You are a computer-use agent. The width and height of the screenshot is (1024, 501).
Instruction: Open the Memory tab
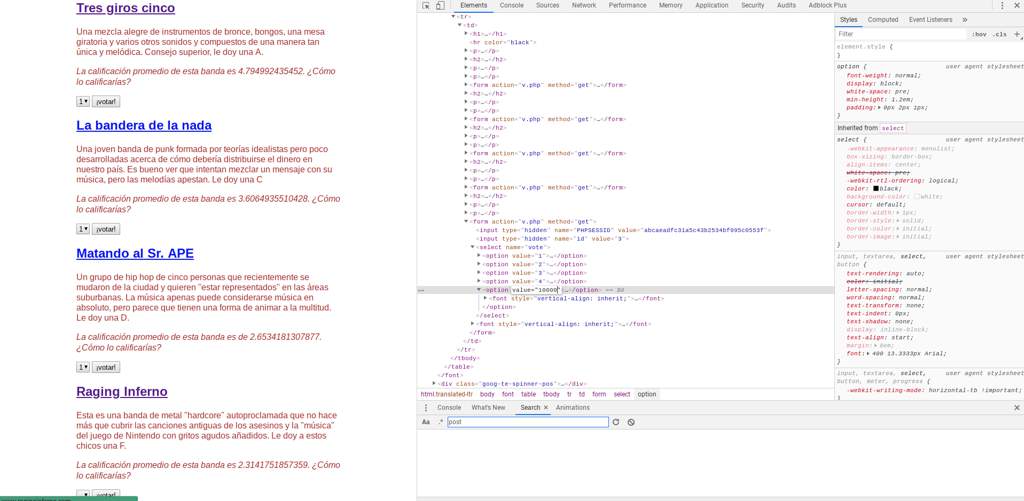coord(671,5)
